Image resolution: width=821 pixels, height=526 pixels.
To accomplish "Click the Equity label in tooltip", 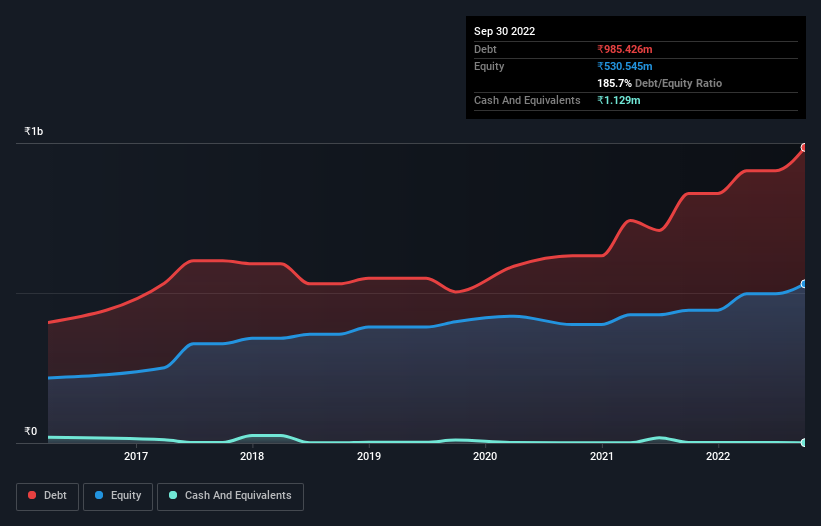I will 489,66.
